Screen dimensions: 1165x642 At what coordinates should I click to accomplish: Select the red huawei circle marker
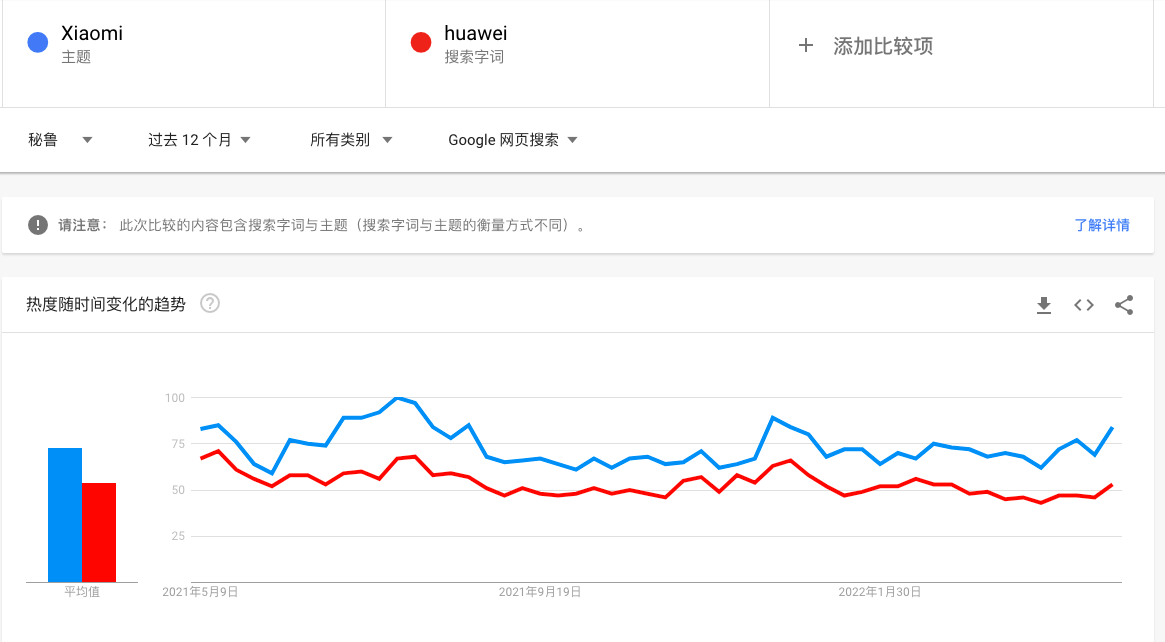(423, 41)
